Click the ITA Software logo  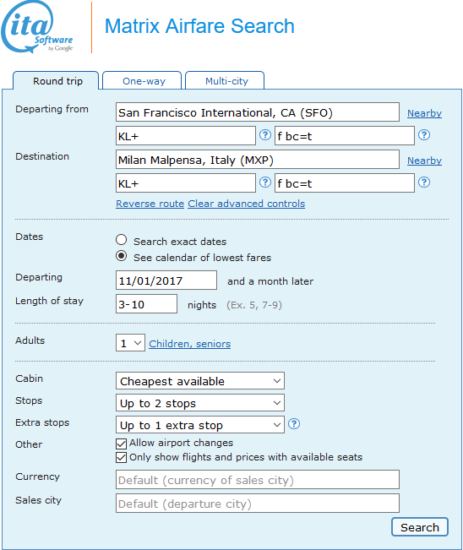(x=37, y=27)
